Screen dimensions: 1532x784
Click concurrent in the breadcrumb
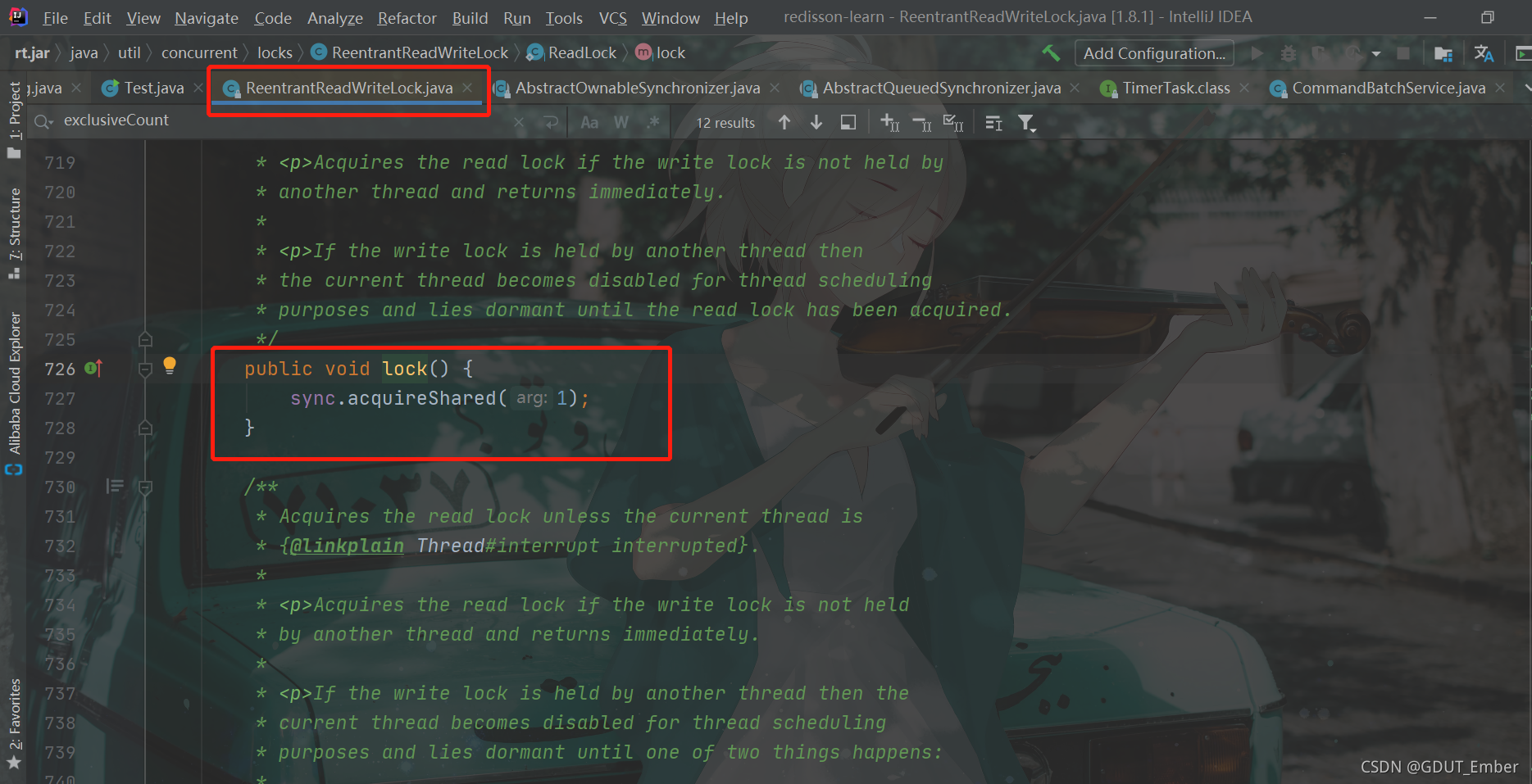[199, 53]
